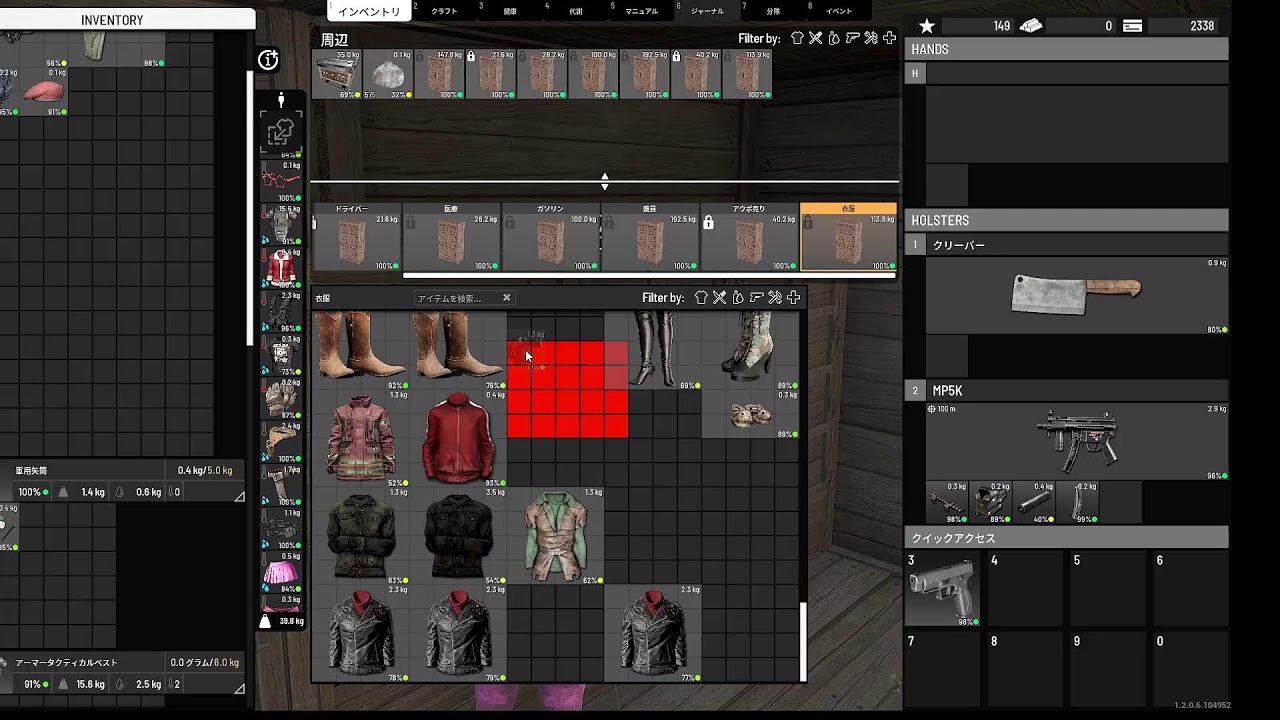Toggle medical filter in nearby panel
The height and width of the screenshot is (720, 1280).
889,38
